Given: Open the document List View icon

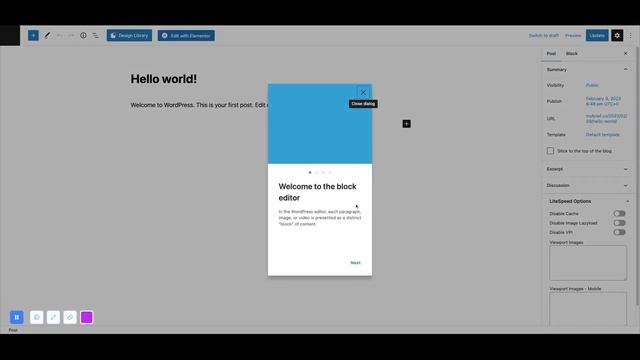Looking at the screenshot, I should tap(95, 36).
